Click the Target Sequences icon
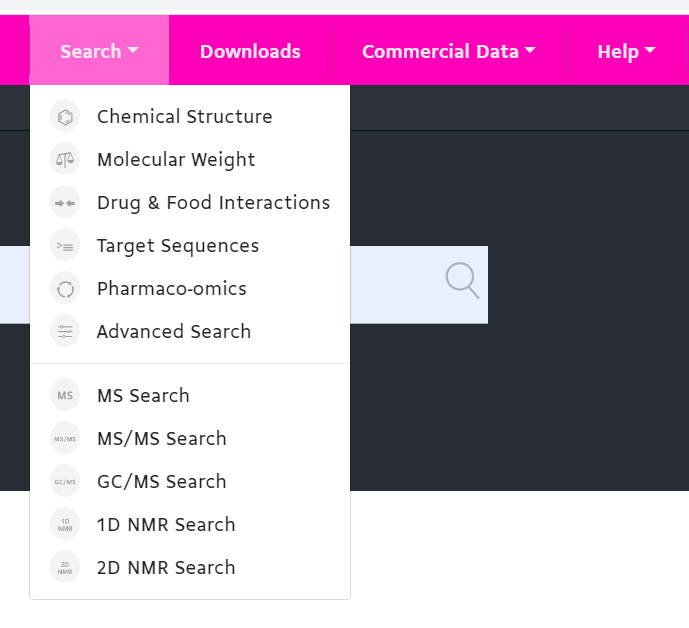Screen dimensions: 689x628 click(65, 246)
